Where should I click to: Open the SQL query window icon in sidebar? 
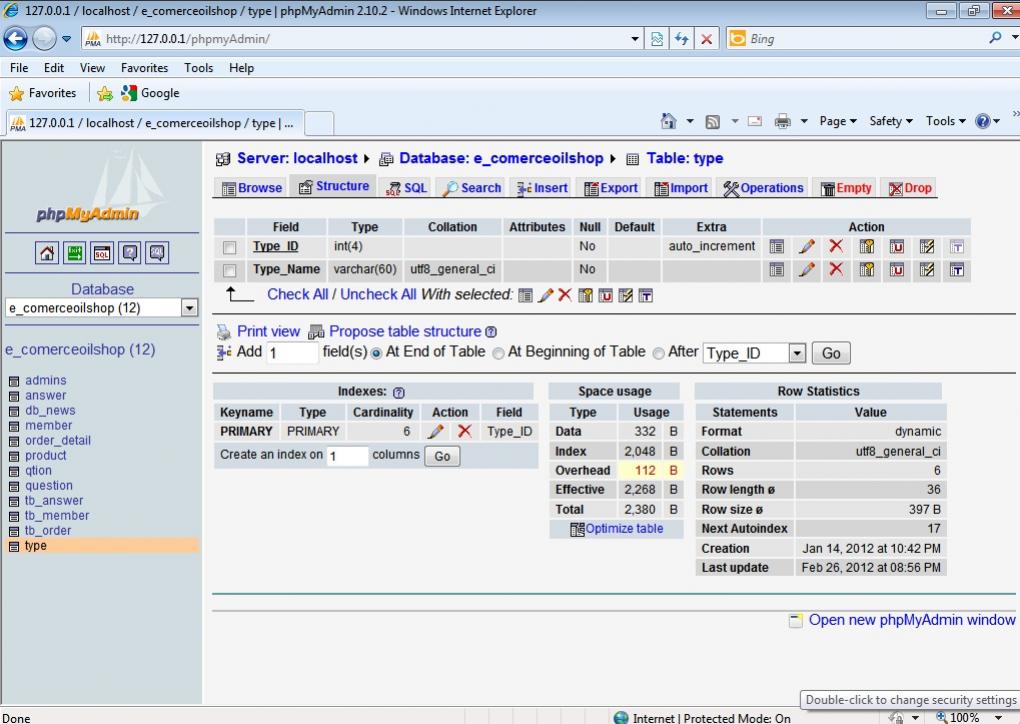coord(102,254)
